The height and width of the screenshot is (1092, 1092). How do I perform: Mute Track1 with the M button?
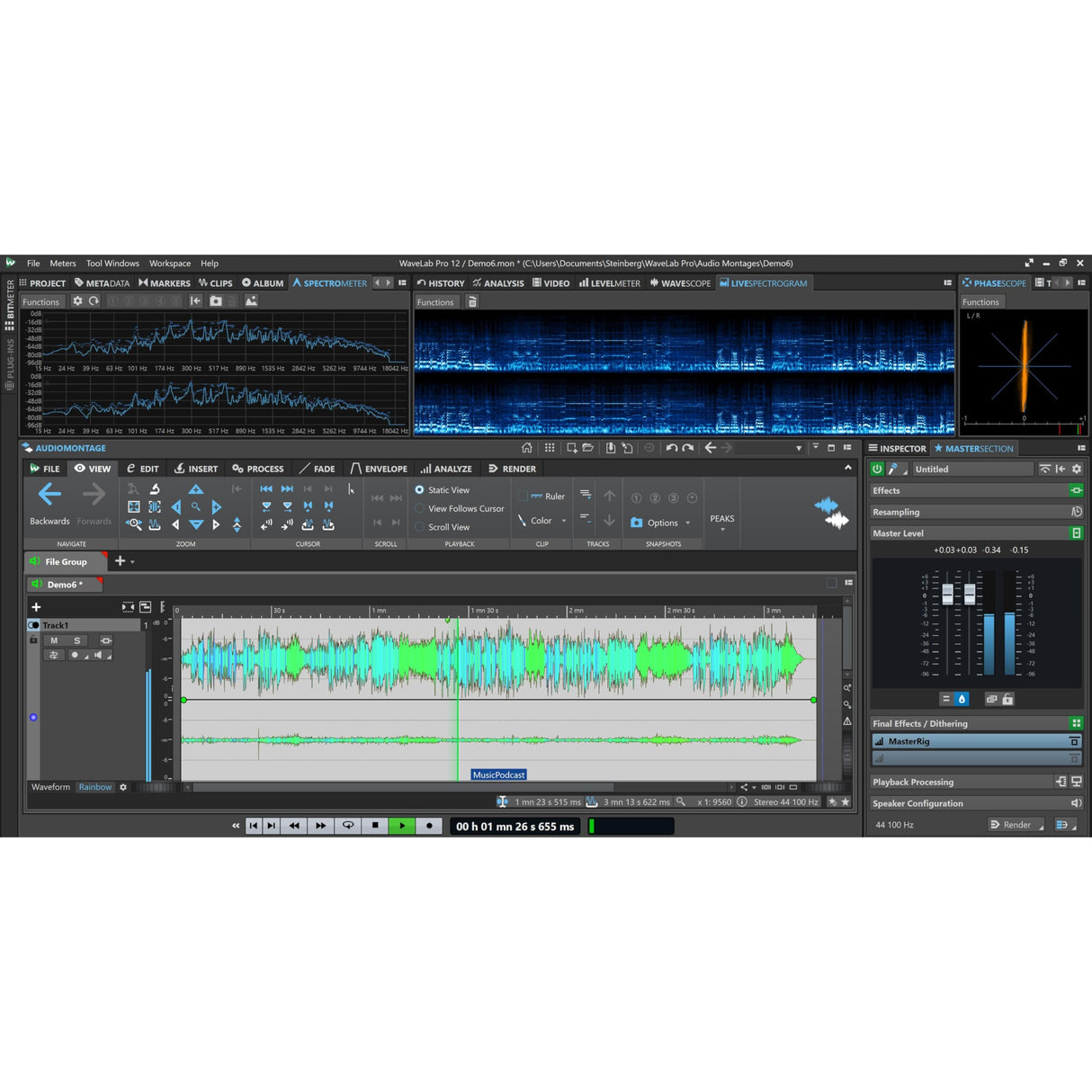pos(54,640)
